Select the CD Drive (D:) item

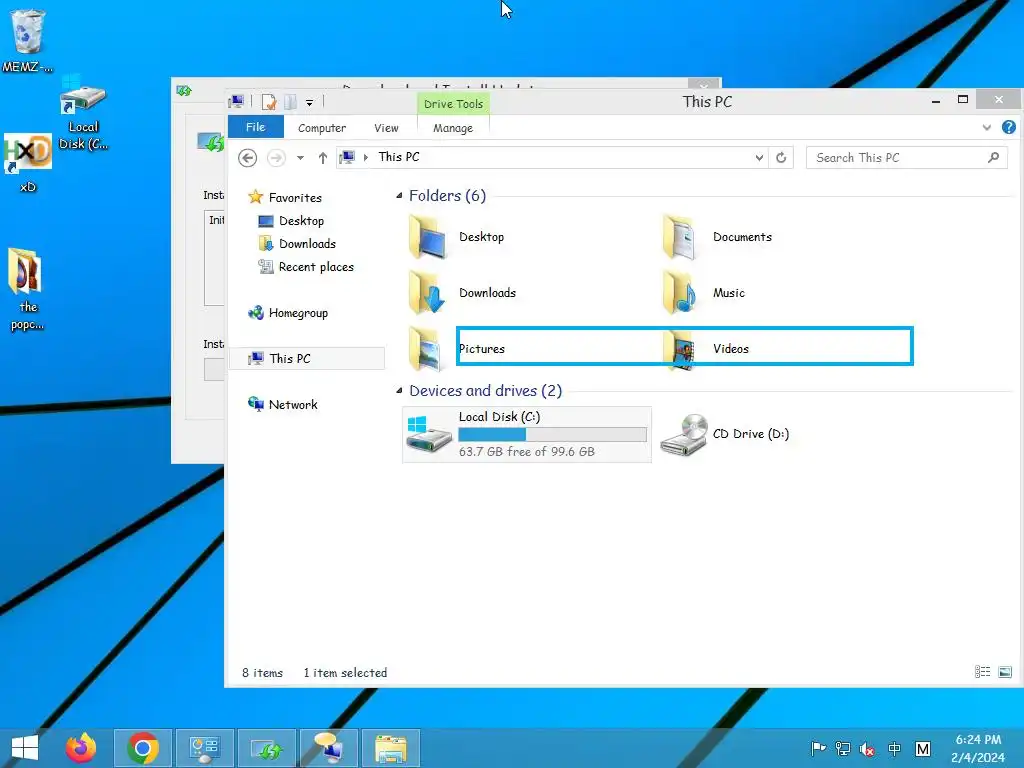pos(725,434)
